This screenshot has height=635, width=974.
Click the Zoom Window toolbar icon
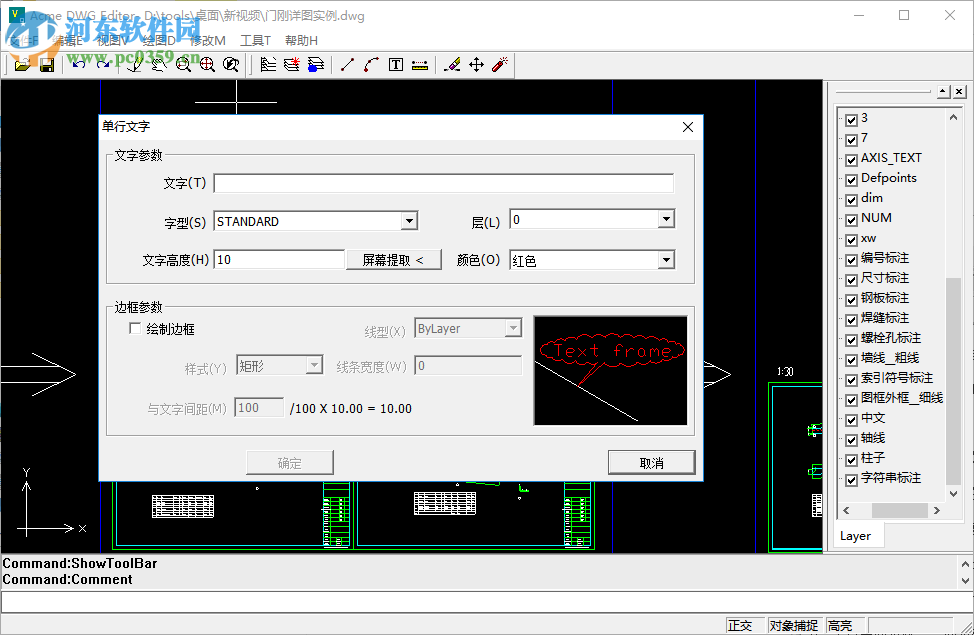182,64
